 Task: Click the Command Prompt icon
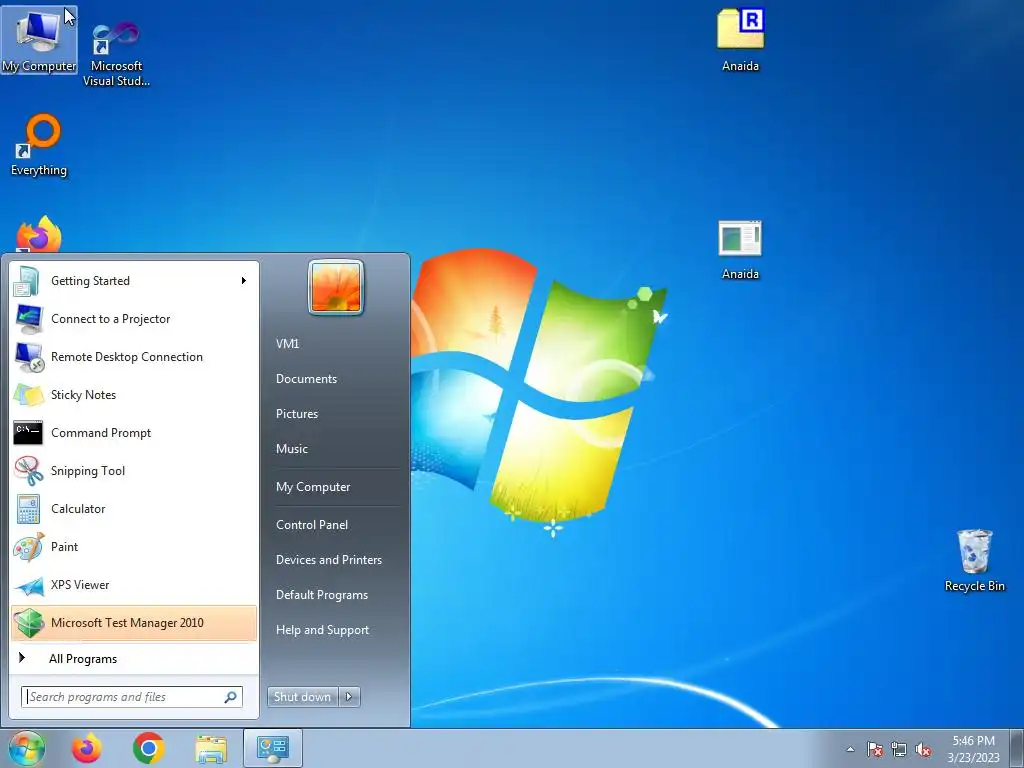[x=28, y=433]
